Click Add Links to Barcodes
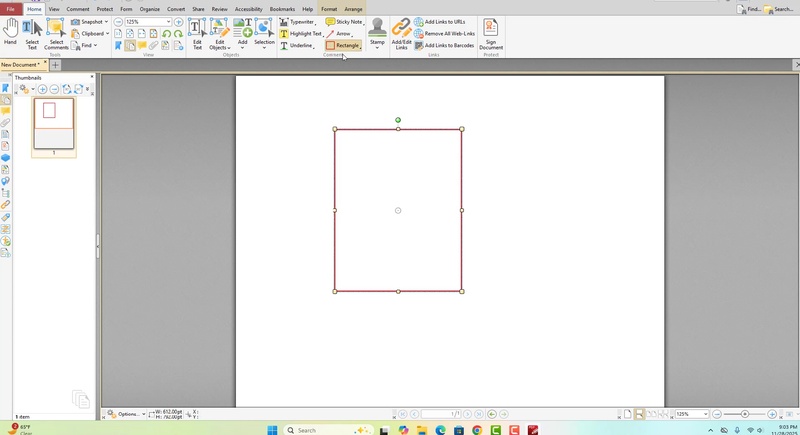This screenshot has width=800, height=435. 444,45
